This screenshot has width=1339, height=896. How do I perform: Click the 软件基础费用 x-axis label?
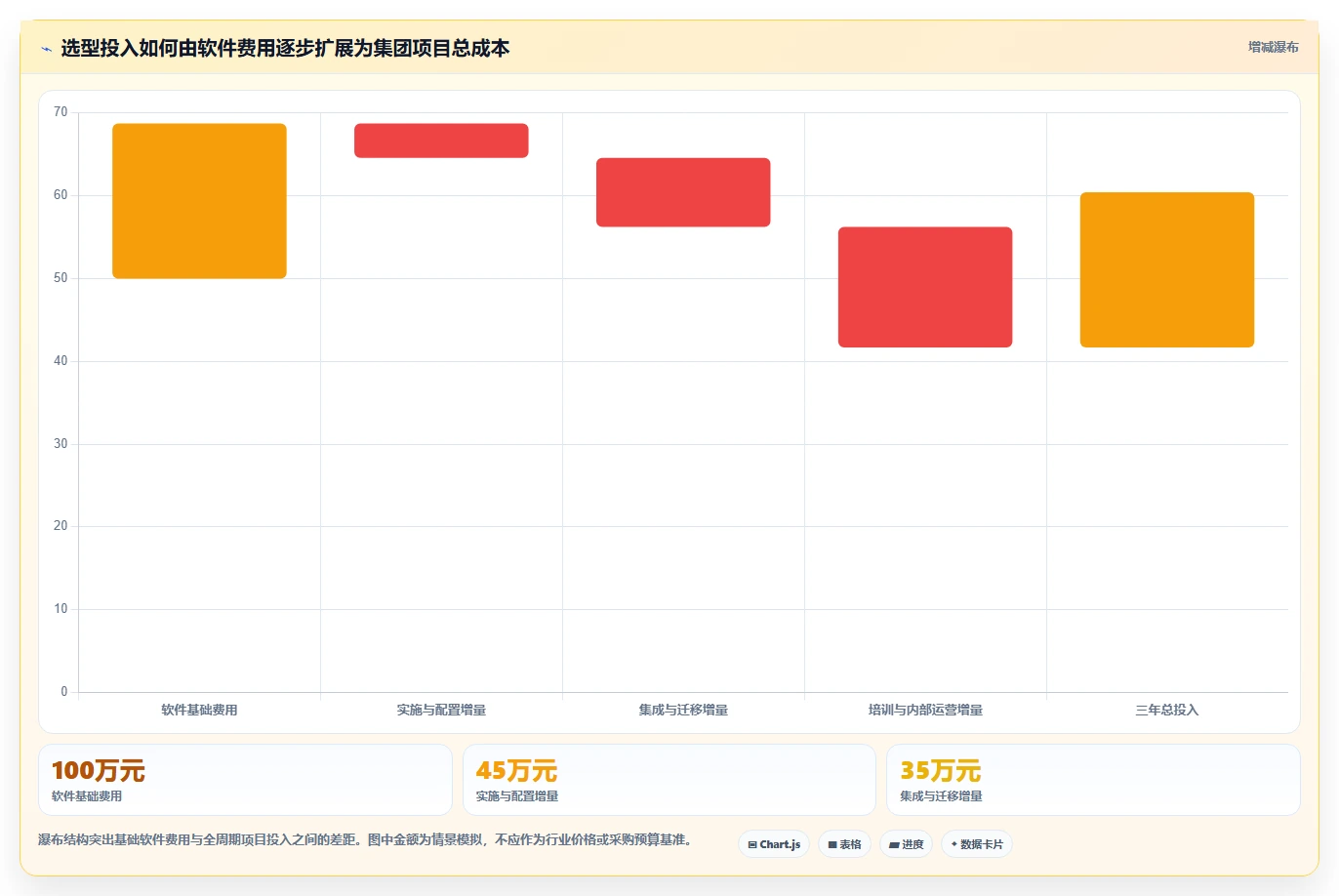tap(199, 711)
